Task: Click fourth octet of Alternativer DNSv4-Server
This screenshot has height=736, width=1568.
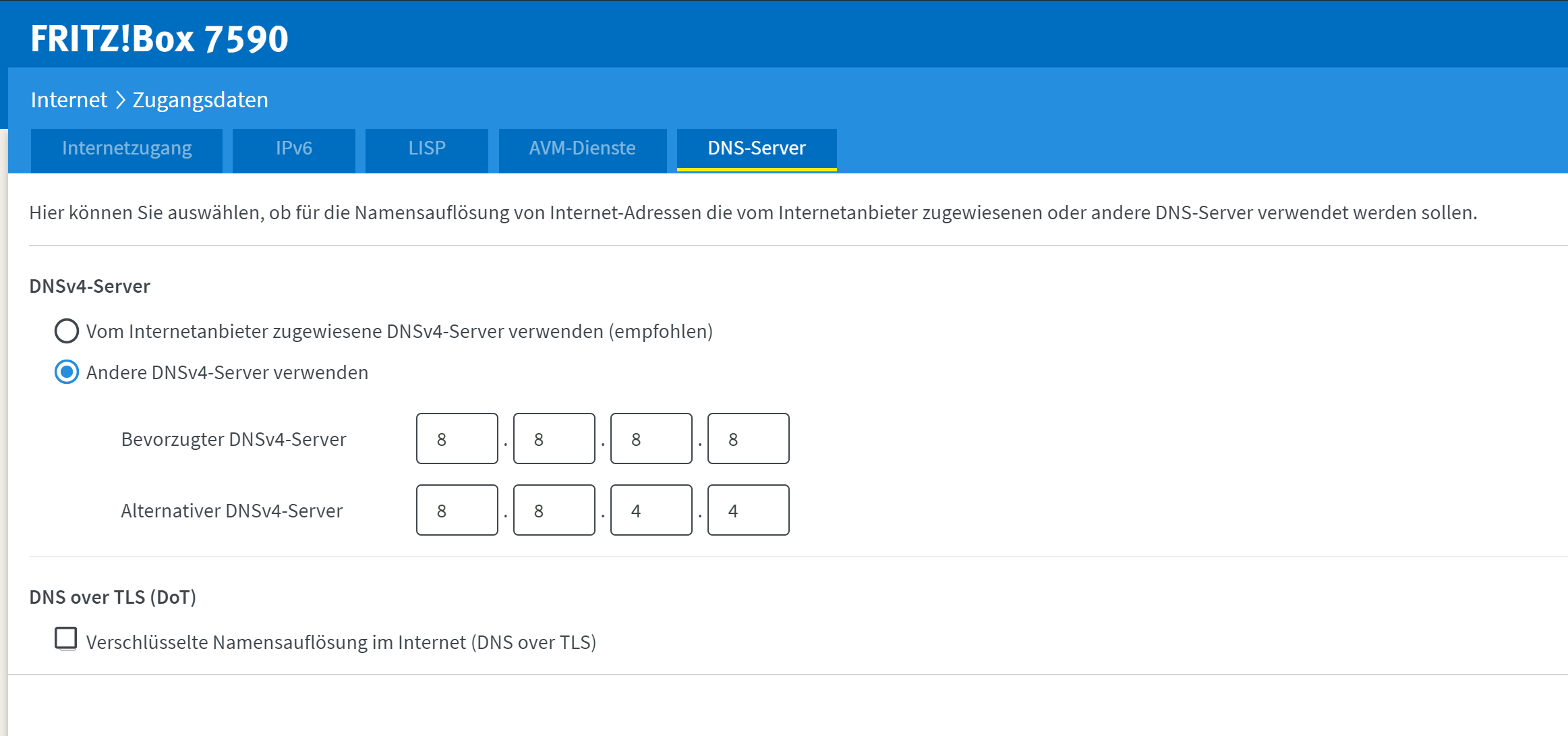Action: coord(749,510)
